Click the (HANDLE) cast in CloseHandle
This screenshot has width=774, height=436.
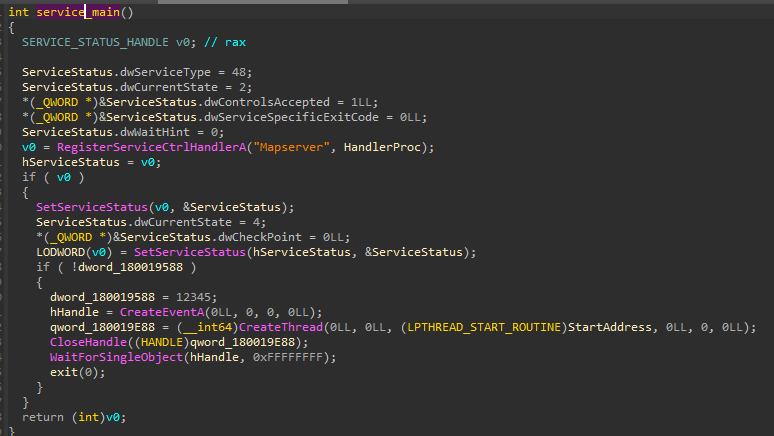(x=162, y=342)
